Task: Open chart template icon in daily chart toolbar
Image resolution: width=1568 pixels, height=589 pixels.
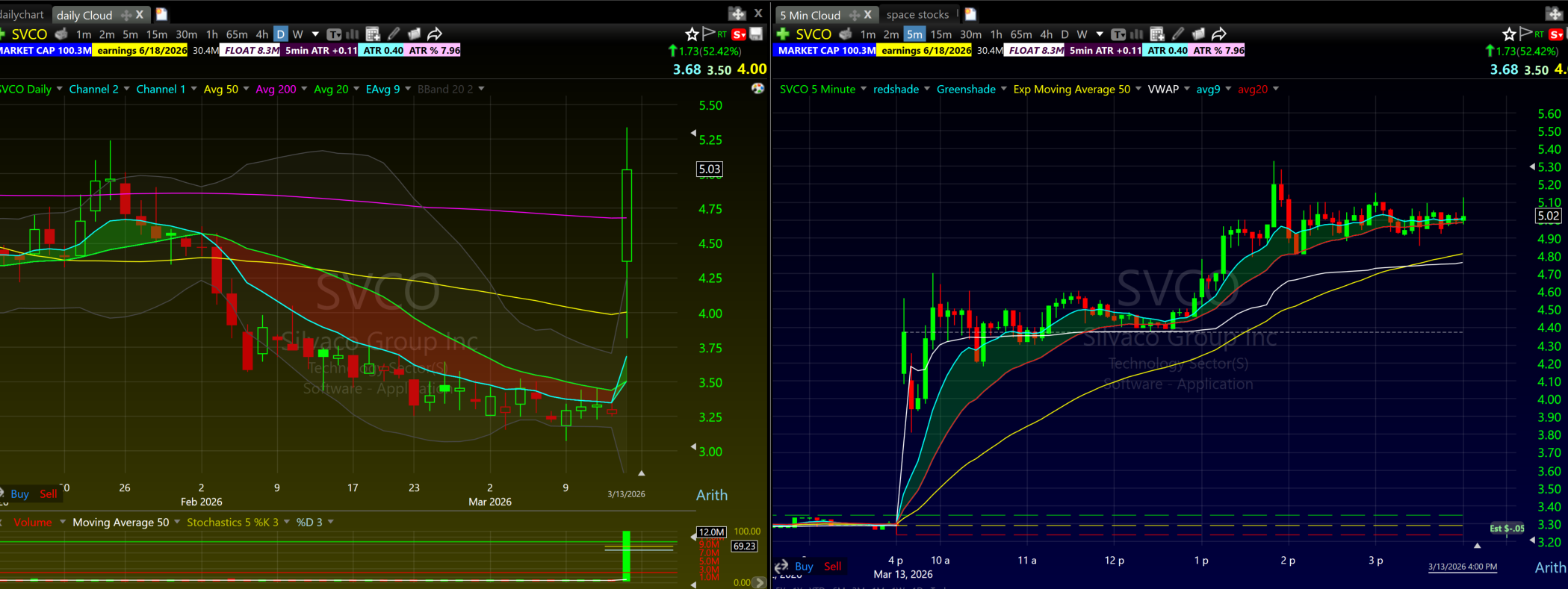Action: (x=414, y=34)
